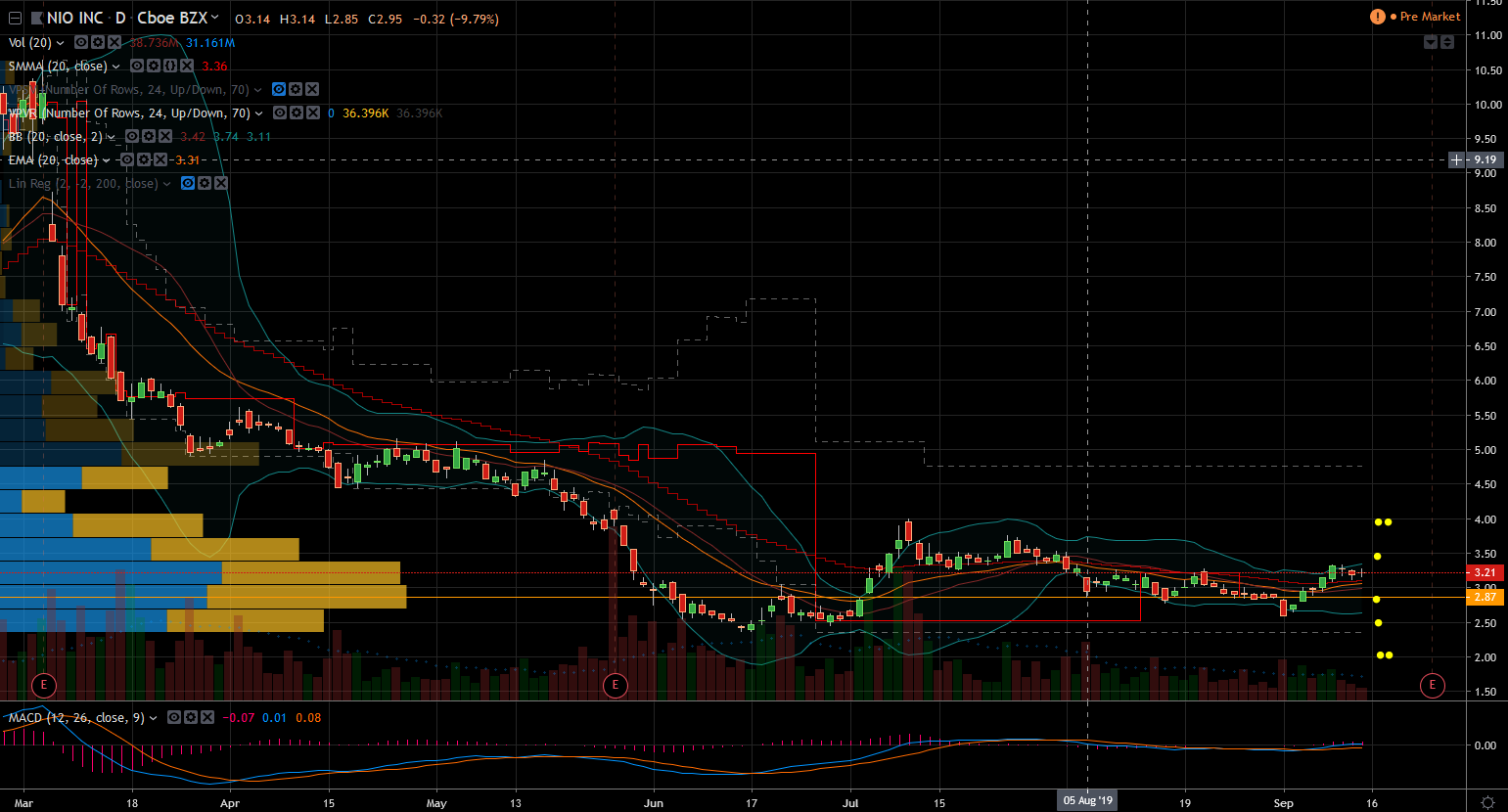Open chart settings gear at bottom-right corner
This screenshot has width=1508, height=812.
point(1487,802)
